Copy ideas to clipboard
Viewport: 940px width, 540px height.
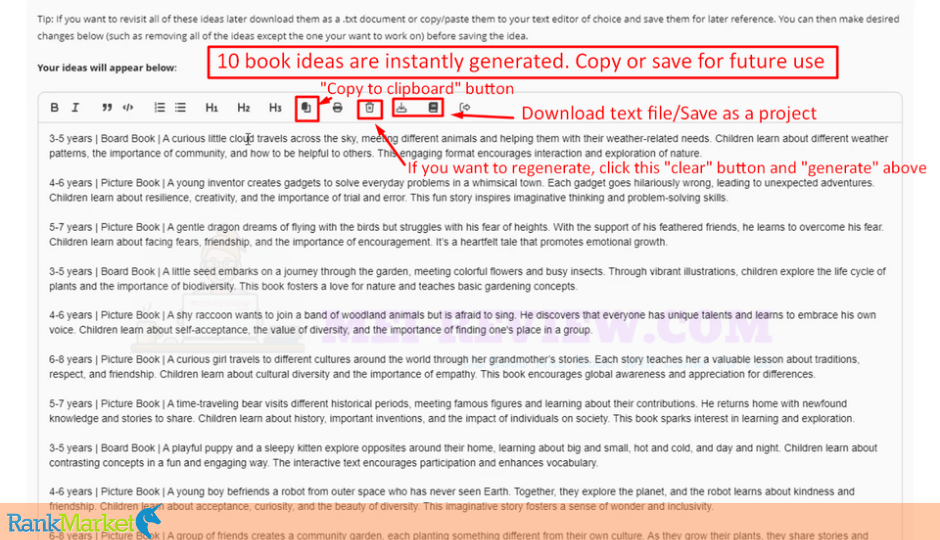306,108
